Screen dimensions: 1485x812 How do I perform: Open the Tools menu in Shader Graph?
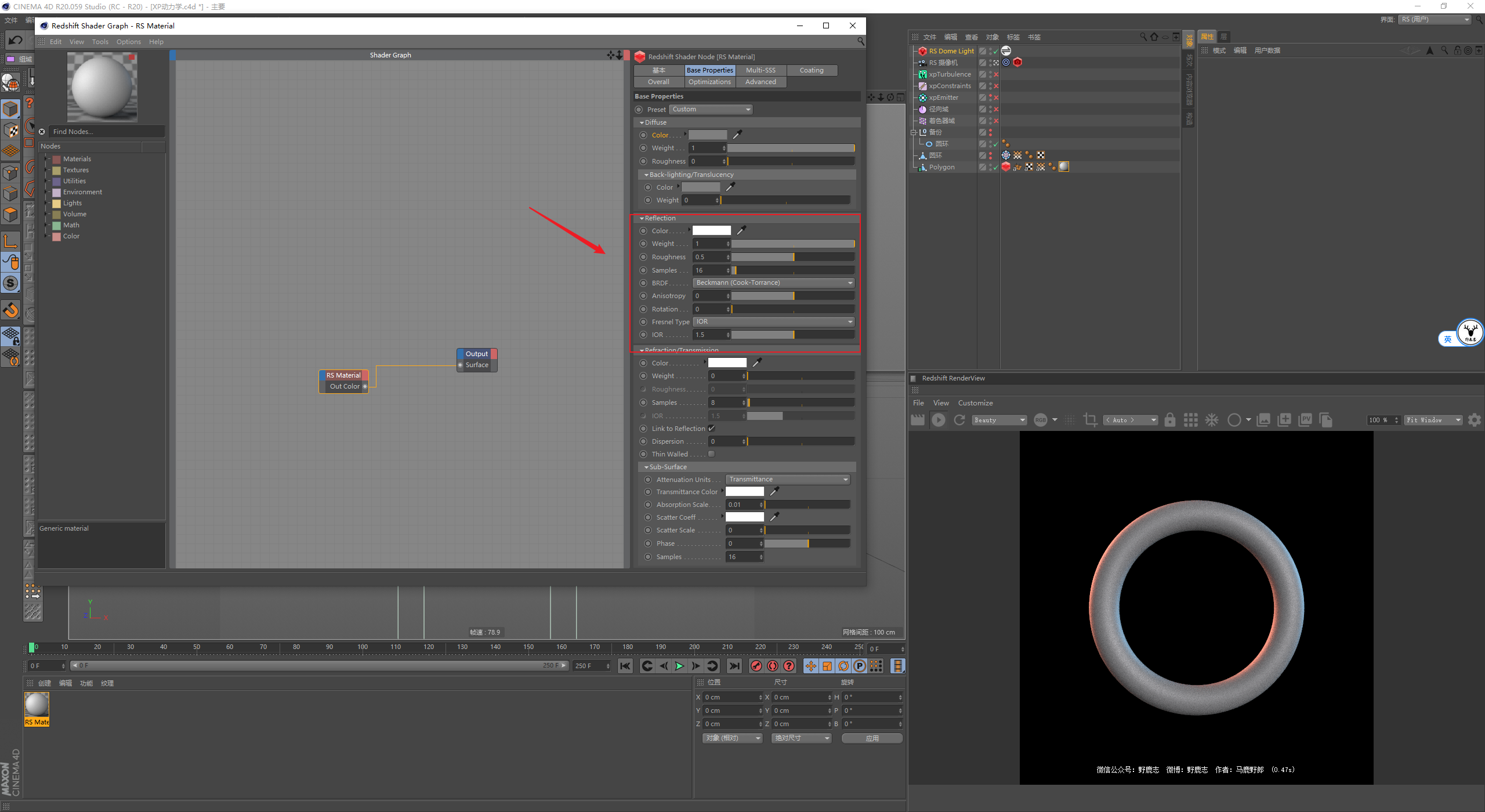pyautogui.click(x=100, y=42)
